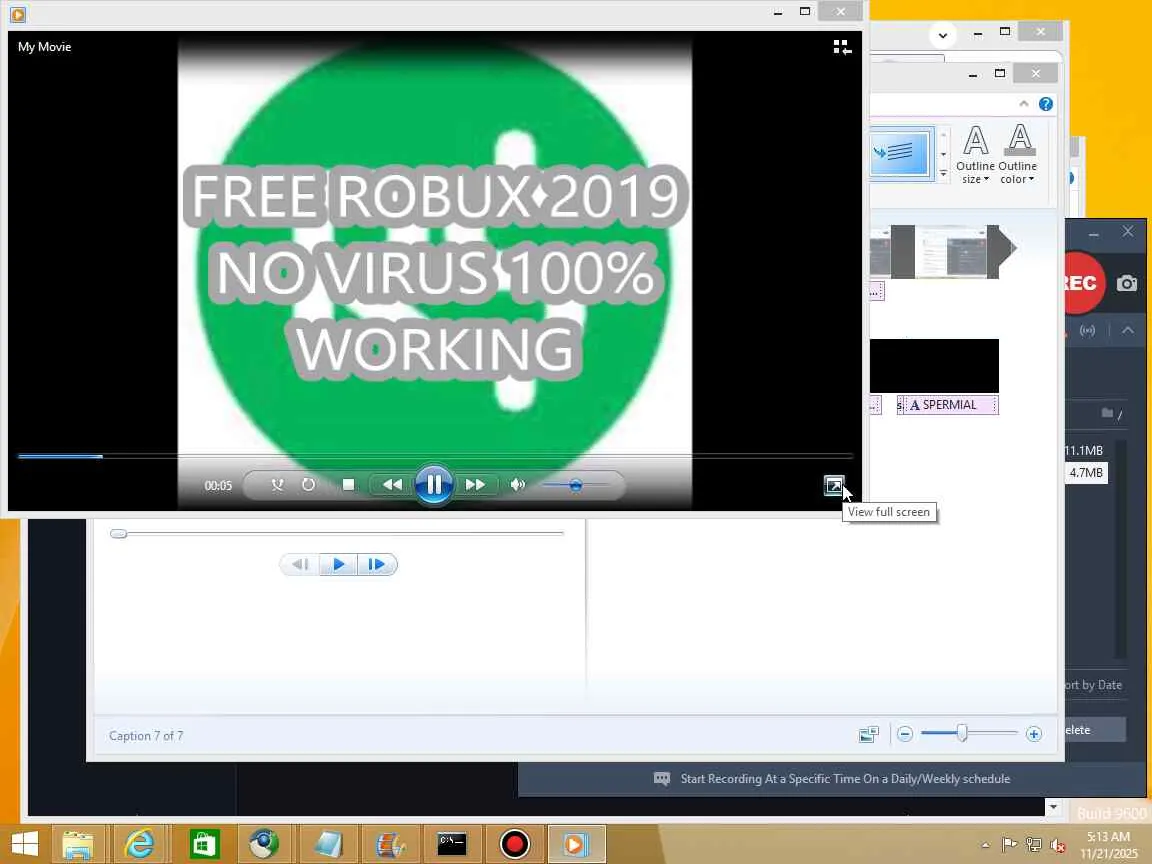Viewport: 1152px width, 864px height.
Task: Click the Movie Maker zoom slider handle
Action: tap(962, 733)
